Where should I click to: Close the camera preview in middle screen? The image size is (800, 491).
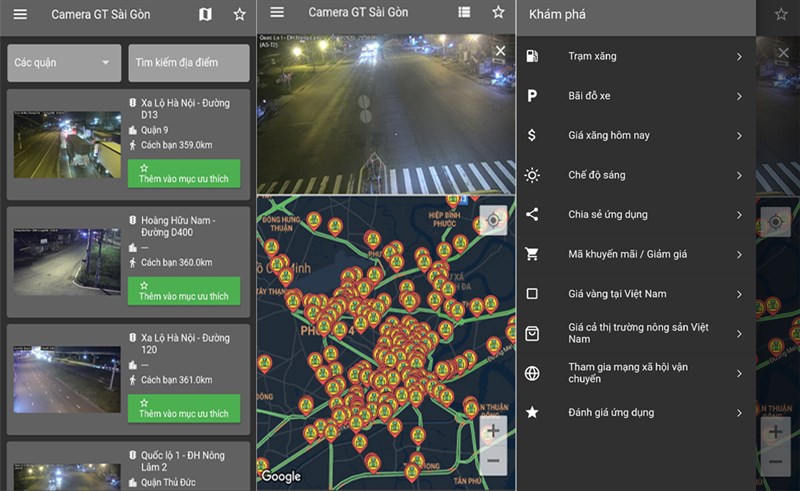click(x=501, y=51)
